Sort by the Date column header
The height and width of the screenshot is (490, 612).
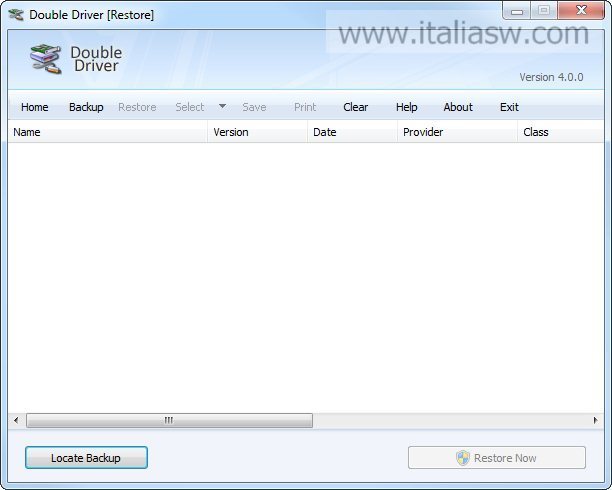(352, 132)
